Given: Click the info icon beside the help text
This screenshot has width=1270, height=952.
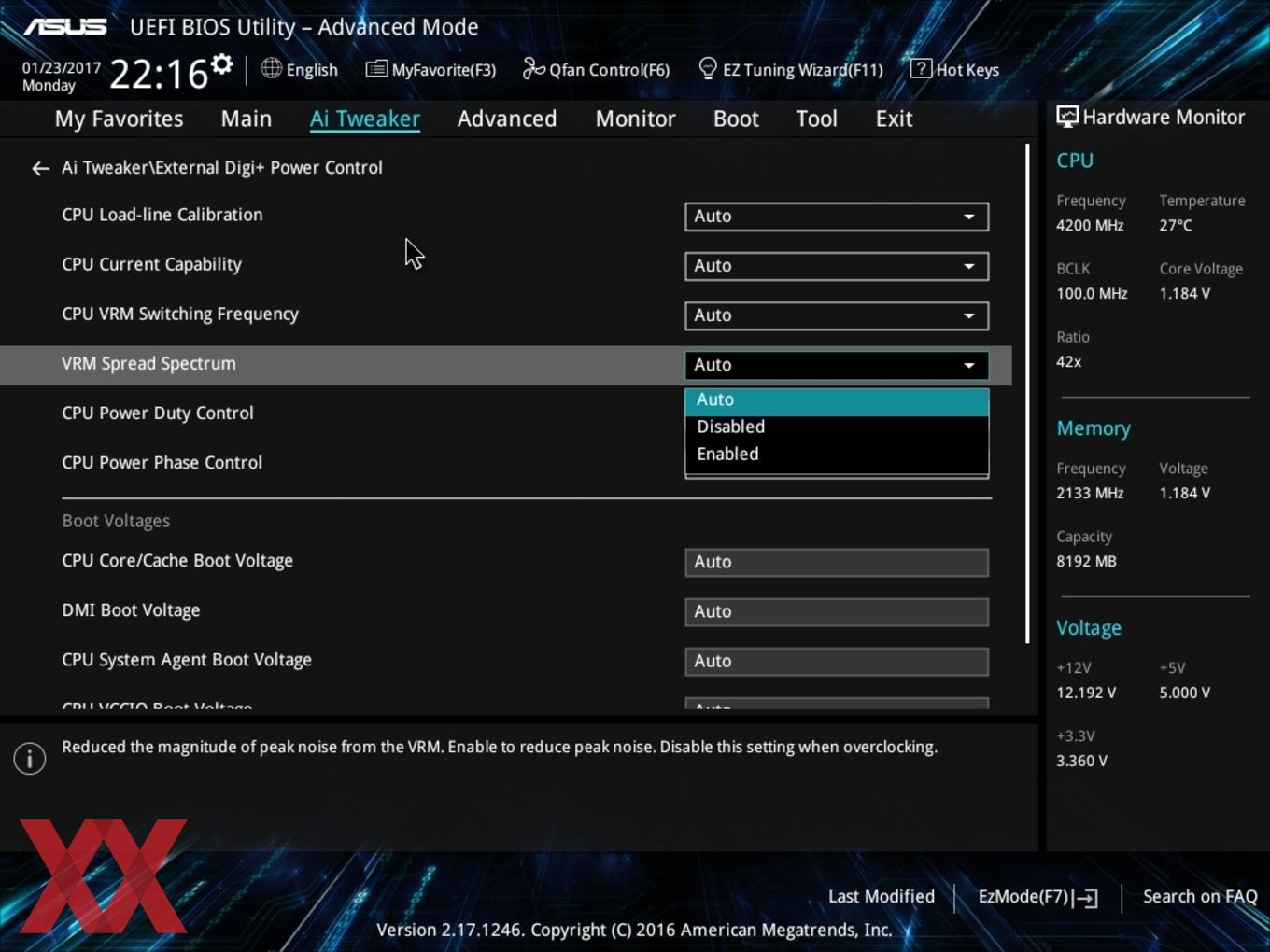Looking at the screenshot, I should (x=30, y=758).
